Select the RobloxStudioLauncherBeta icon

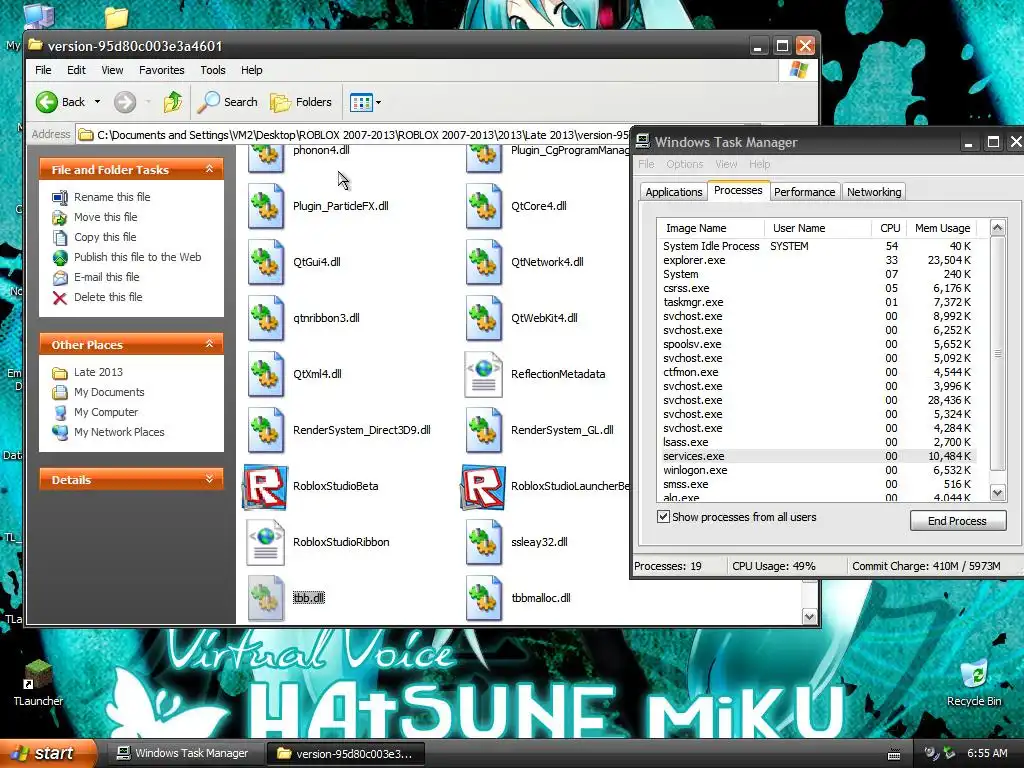click(483, 487)
